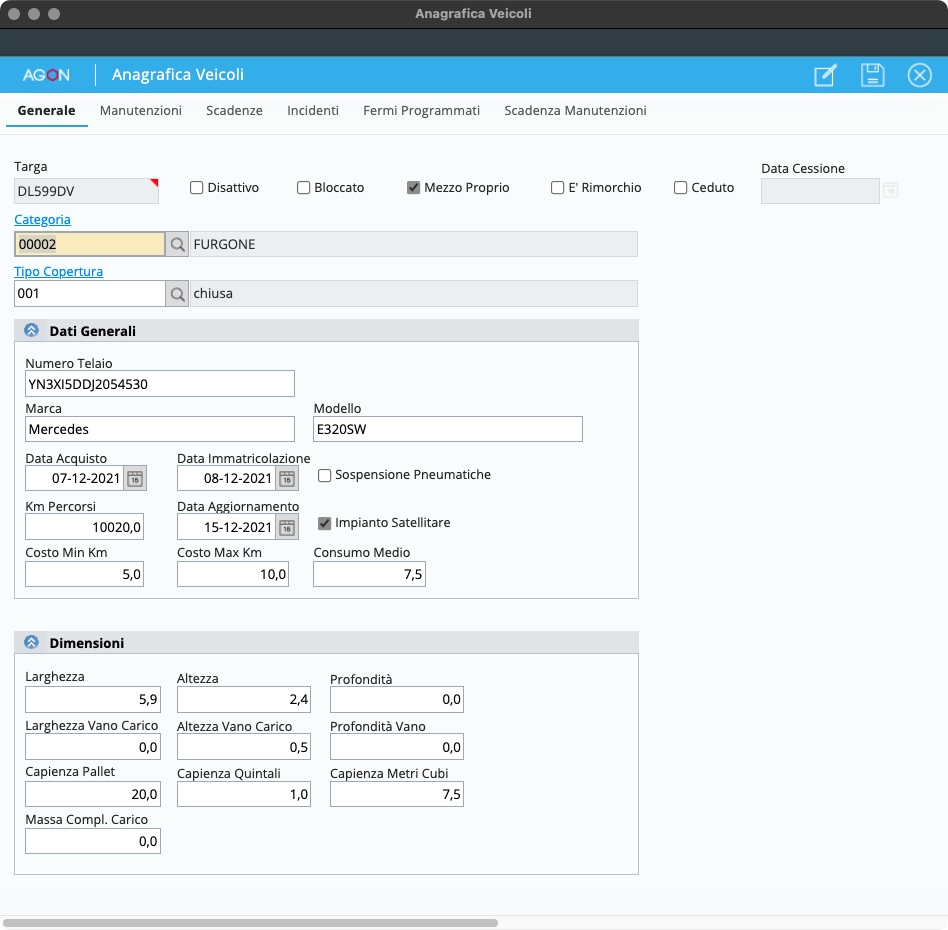Screen dimensions: 948x930
Task: Toggle the Ceduto checkbox
Action: coord(680,187)
